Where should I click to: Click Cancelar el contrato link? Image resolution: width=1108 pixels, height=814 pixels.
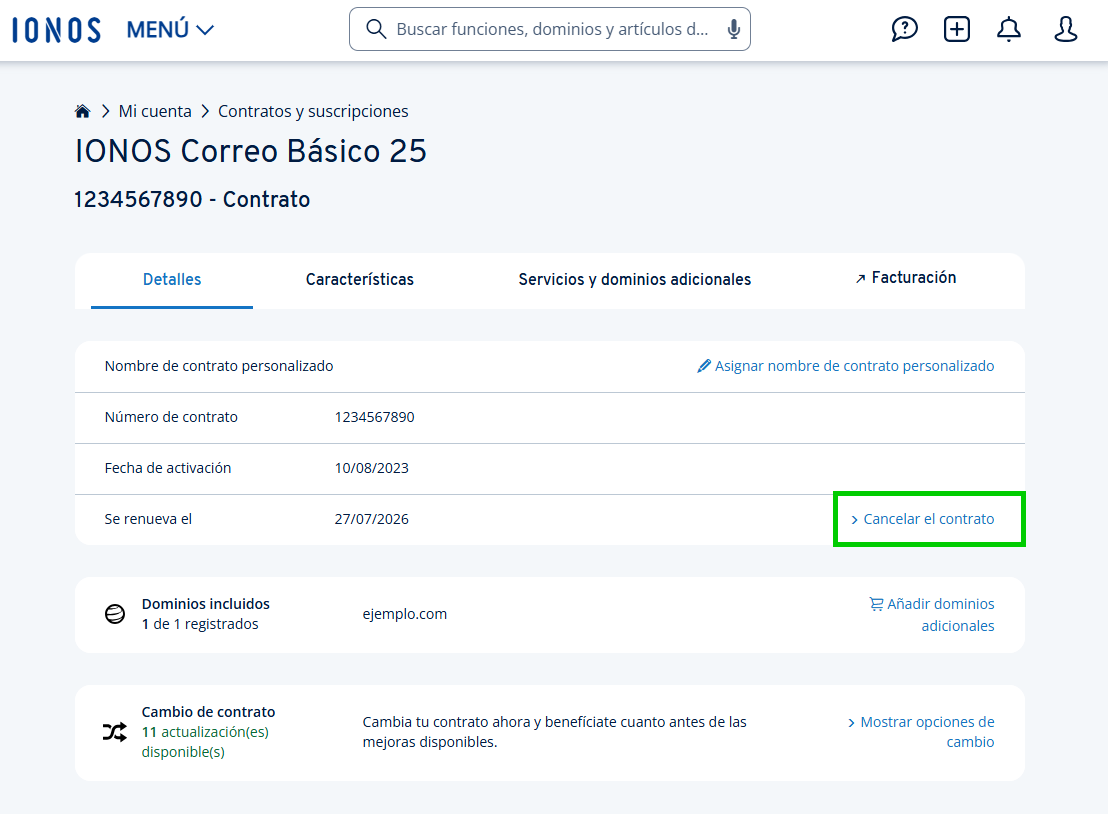(x=922, y=519)
